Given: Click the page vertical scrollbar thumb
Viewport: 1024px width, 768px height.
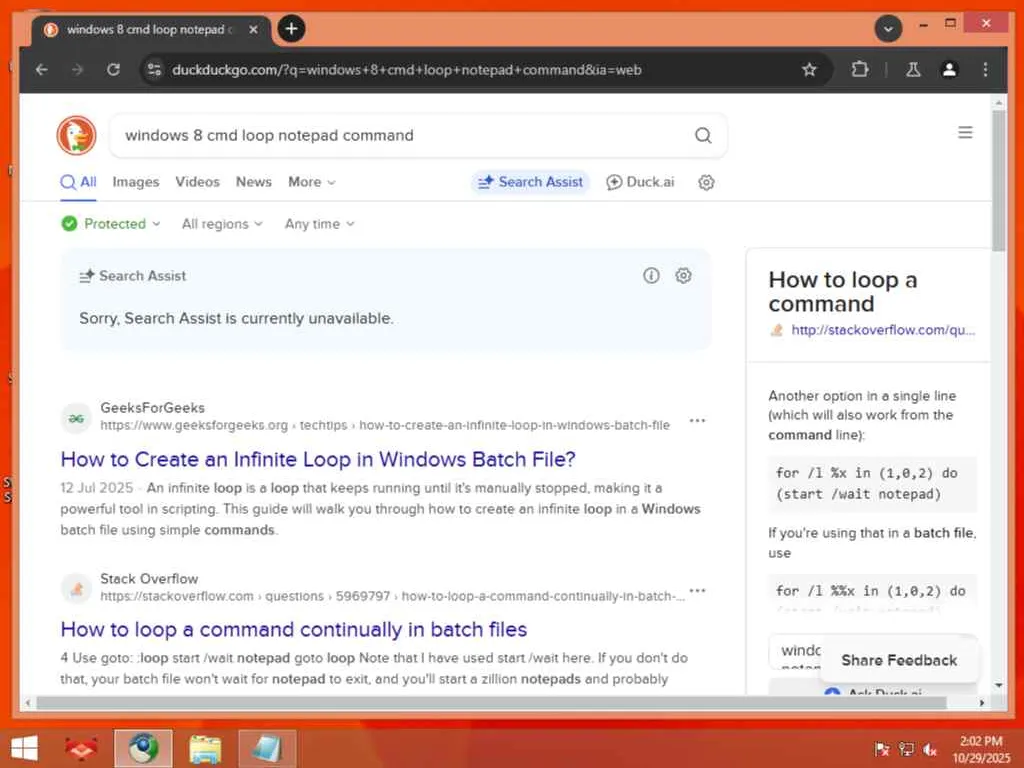Looking at the screenshot, I should click(x=998, y=181).
